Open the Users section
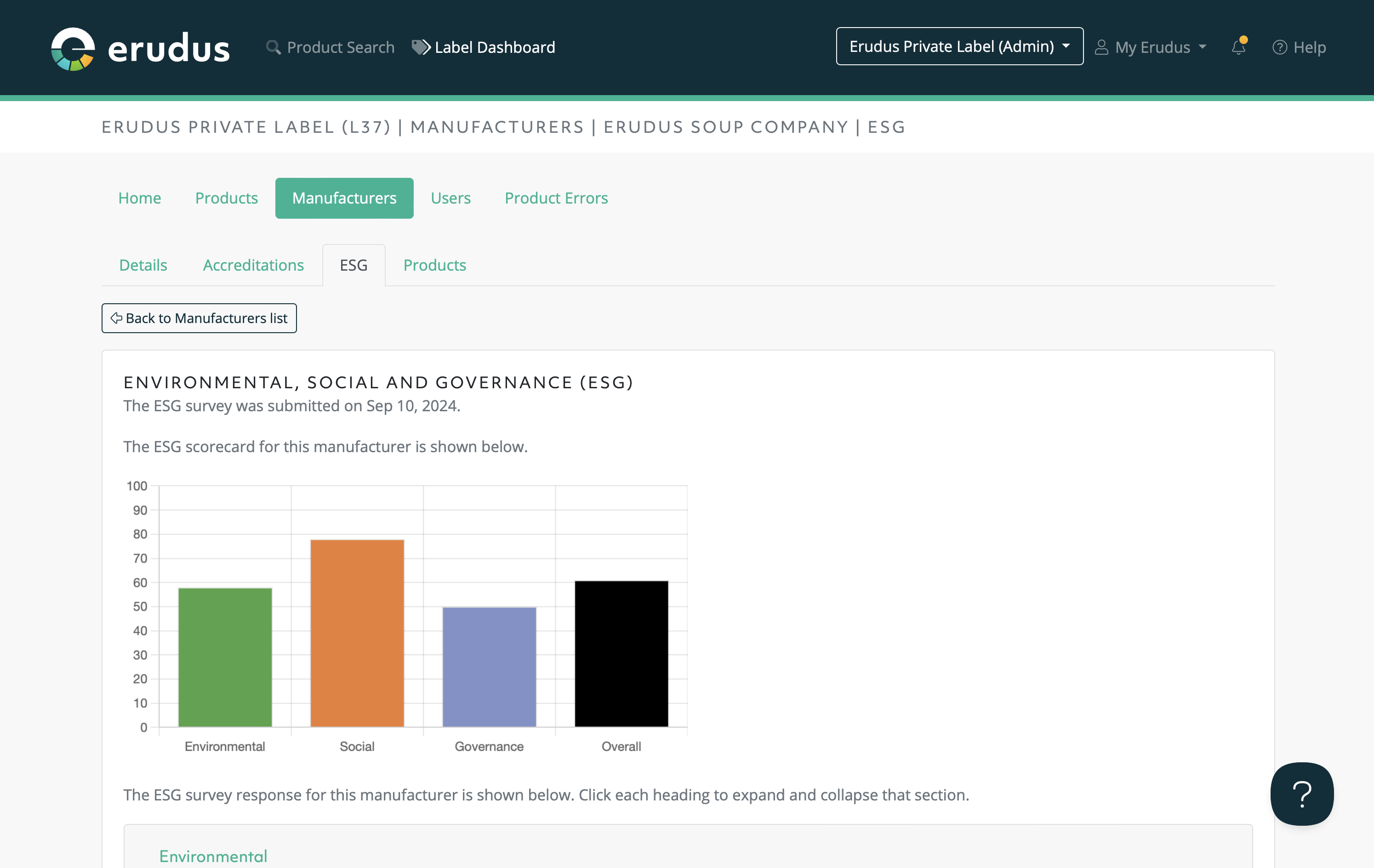This screenshot has width=1374, height=868. (x=450, y=198)
